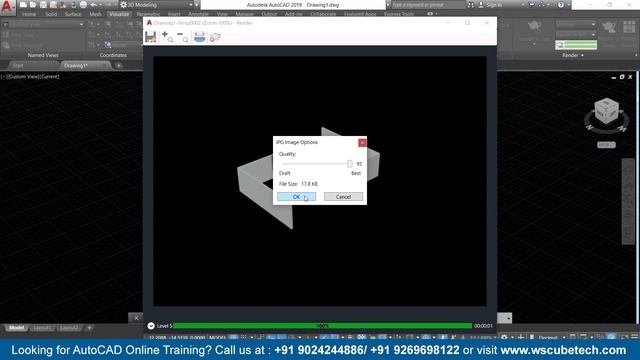
Task: Click the save image icon in Render window
Action: click(x=151, y=37)
